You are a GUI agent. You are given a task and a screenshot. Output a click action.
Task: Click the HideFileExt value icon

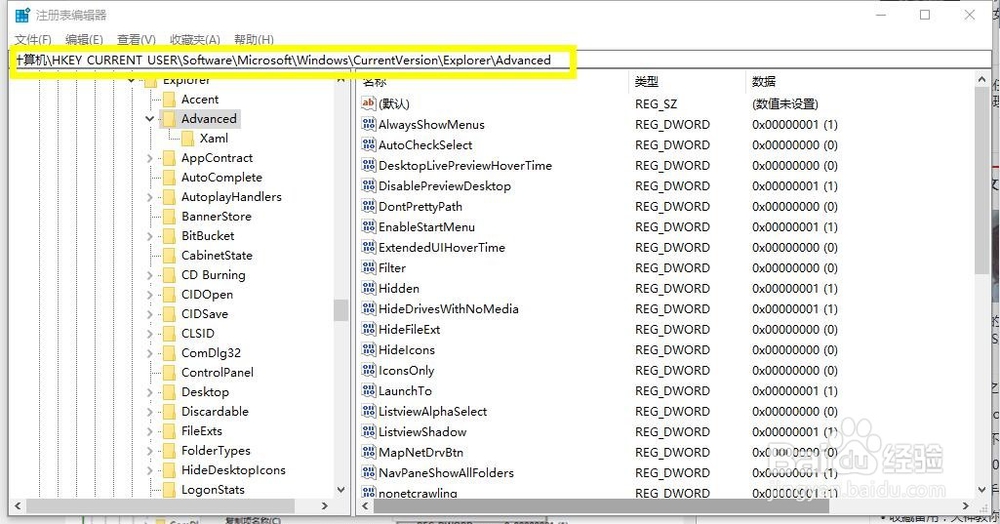[x=369, y=329]
